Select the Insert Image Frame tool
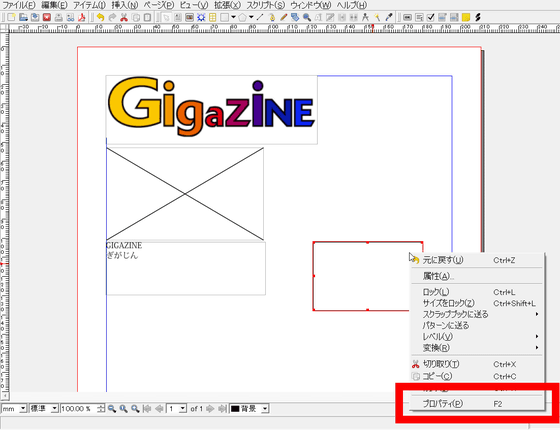560x430 pixels. point(189,17)
